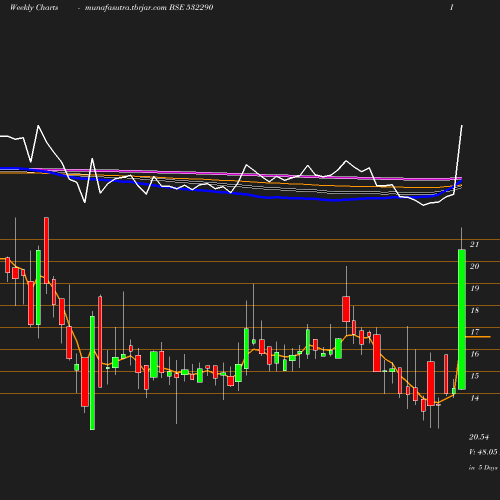500x500 pixels.
Task: Click the price axis label 17
Action: (x=475, y=332)
